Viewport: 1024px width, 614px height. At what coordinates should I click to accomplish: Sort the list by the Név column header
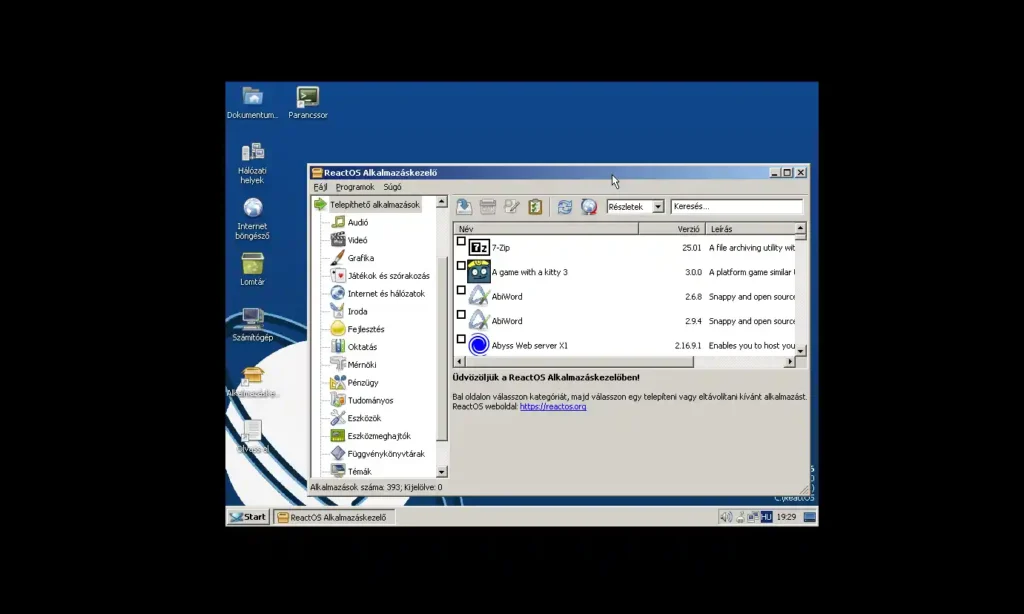546,229
